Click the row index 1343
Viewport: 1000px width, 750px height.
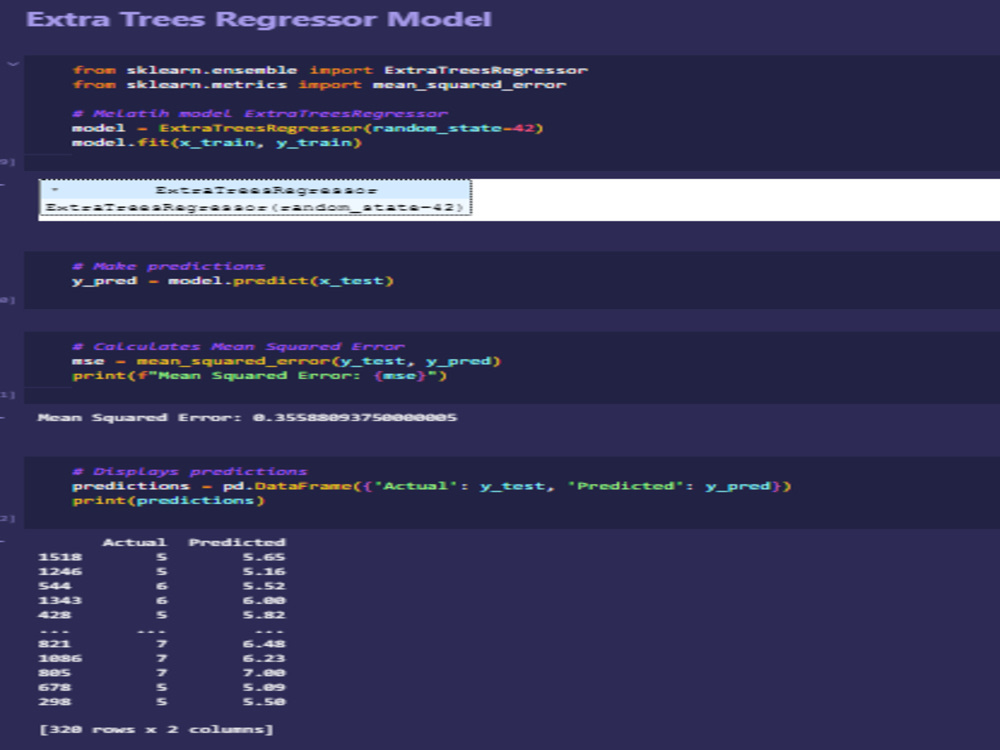click(60, 600)
